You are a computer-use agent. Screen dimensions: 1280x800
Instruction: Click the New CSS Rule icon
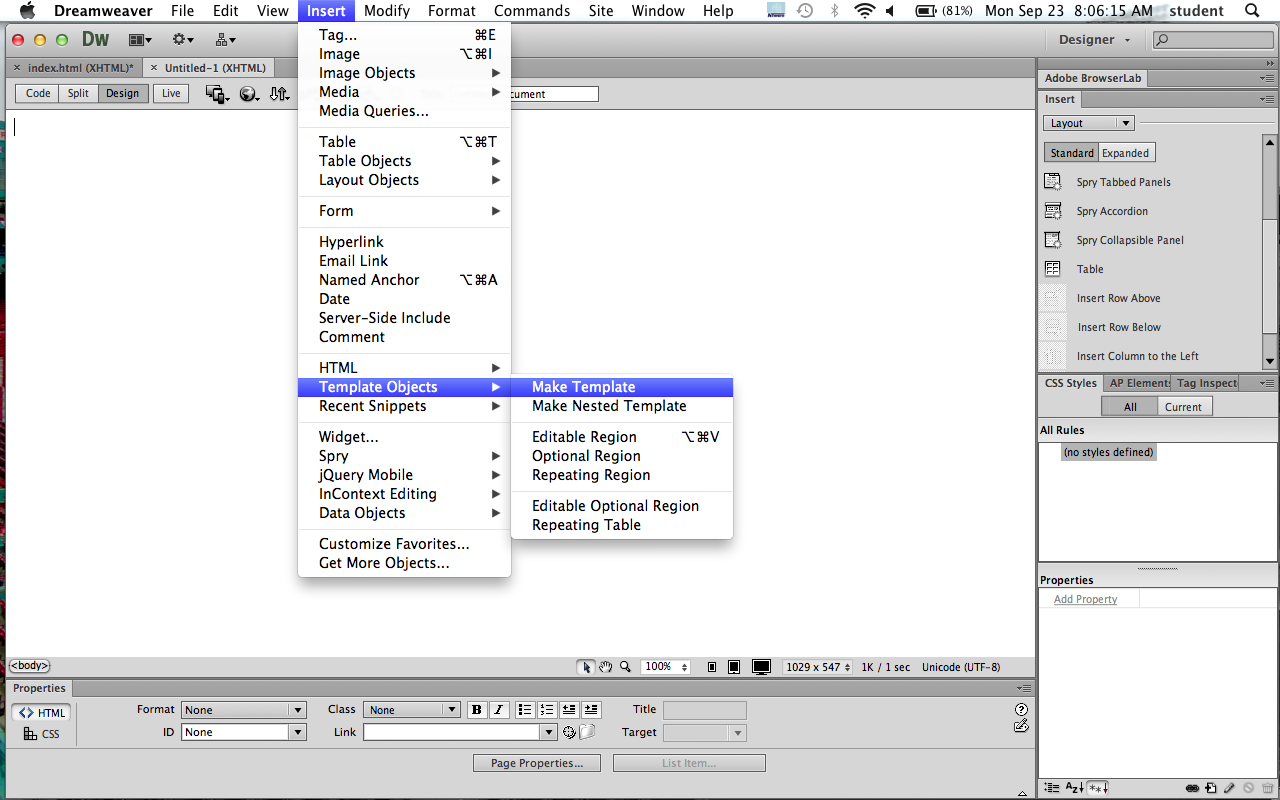pyautogui.click(x=1211, y=788)
